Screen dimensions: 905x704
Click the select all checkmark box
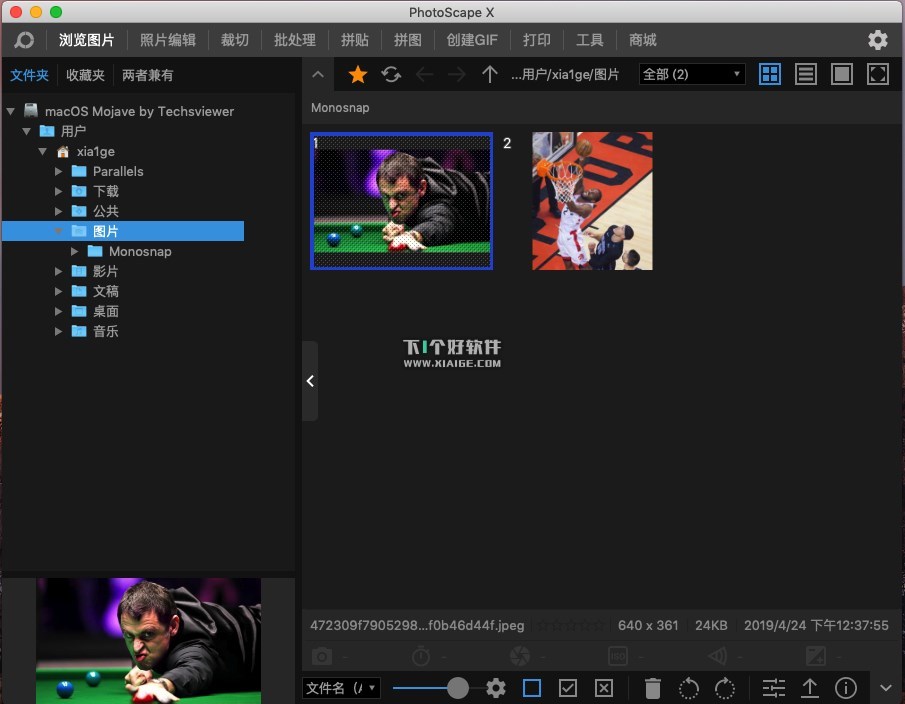(x=568, y=688)
